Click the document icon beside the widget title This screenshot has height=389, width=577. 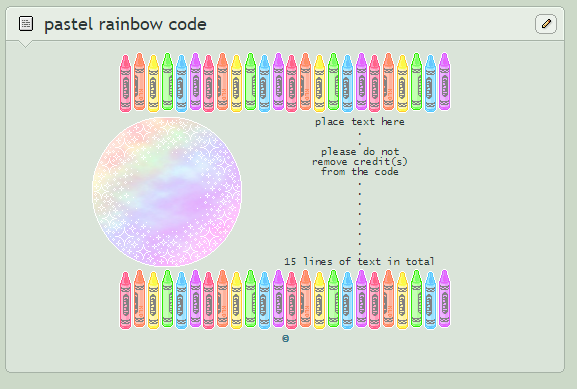pos(26,24)
